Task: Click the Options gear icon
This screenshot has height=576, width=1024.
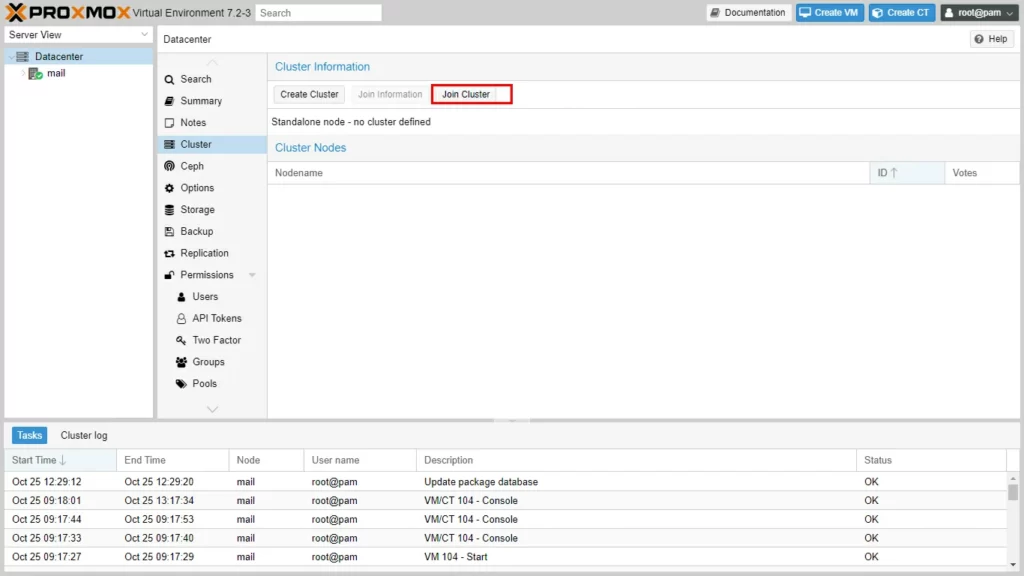Action: (x=170, y=188)
